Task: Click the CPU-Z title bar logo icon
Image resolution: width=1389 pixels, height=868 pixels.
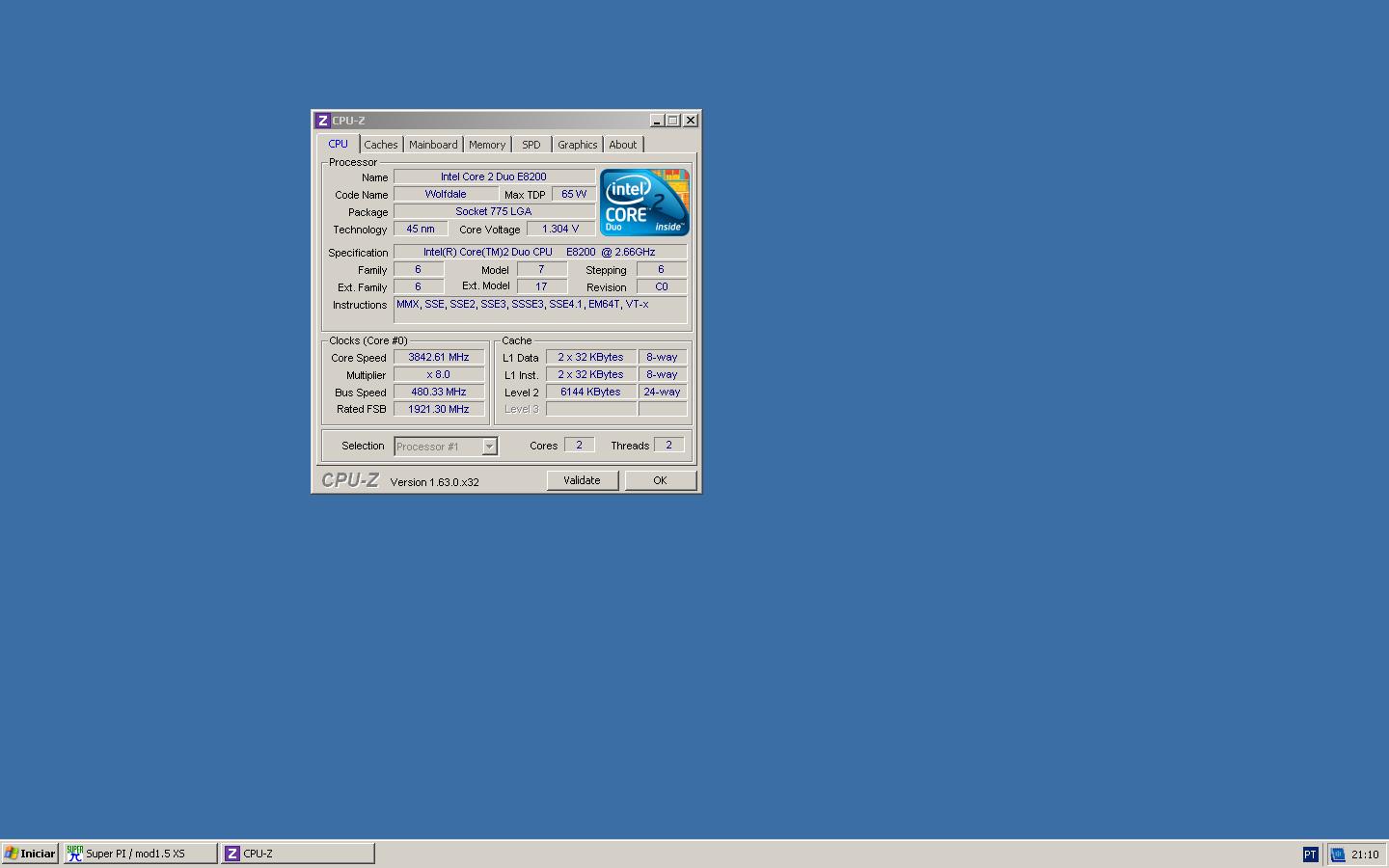Action: [322, 121]
